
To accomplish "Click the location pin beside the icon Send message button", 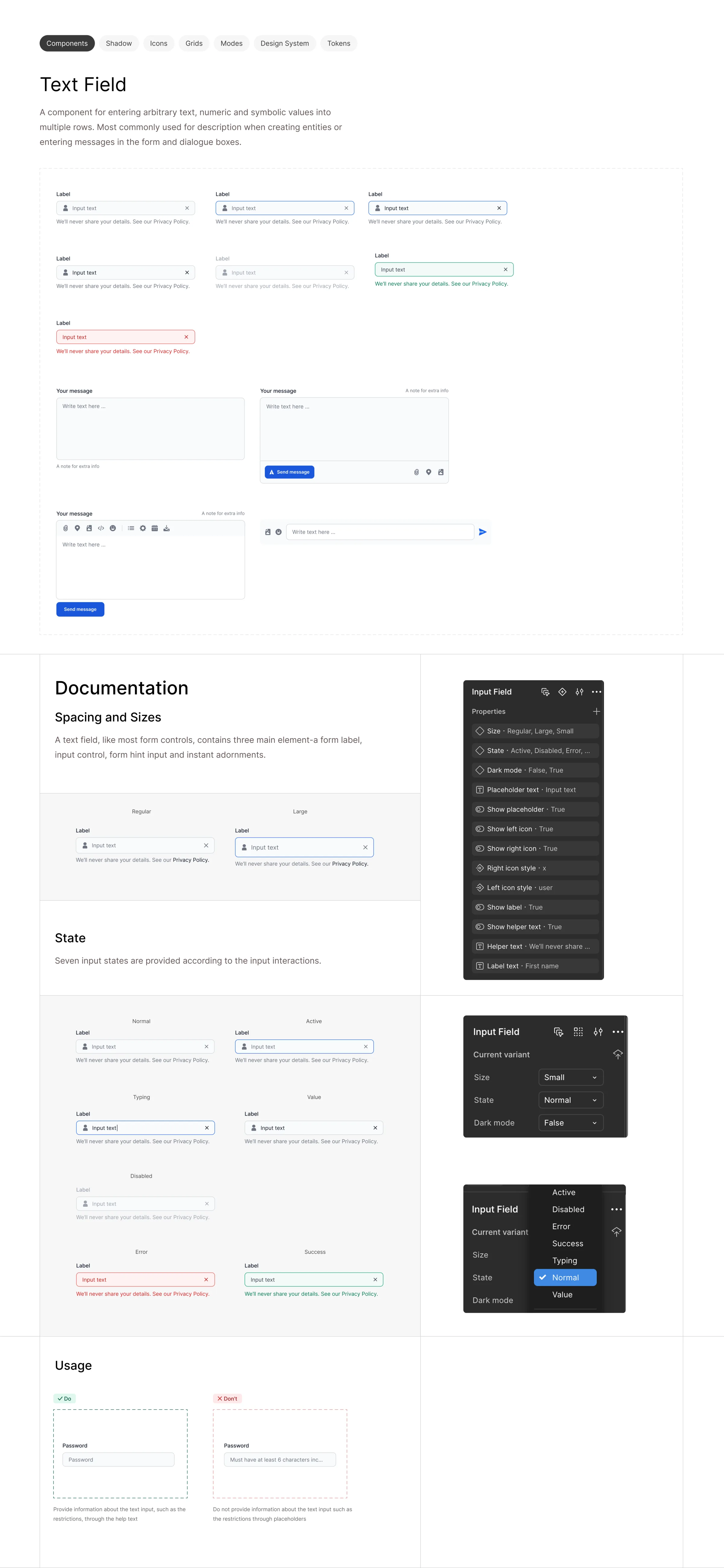I will 428,472.
